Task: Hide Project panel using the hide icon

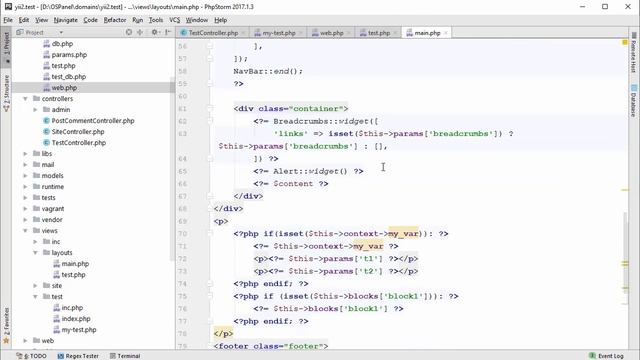Action: [x=168, y=32]
